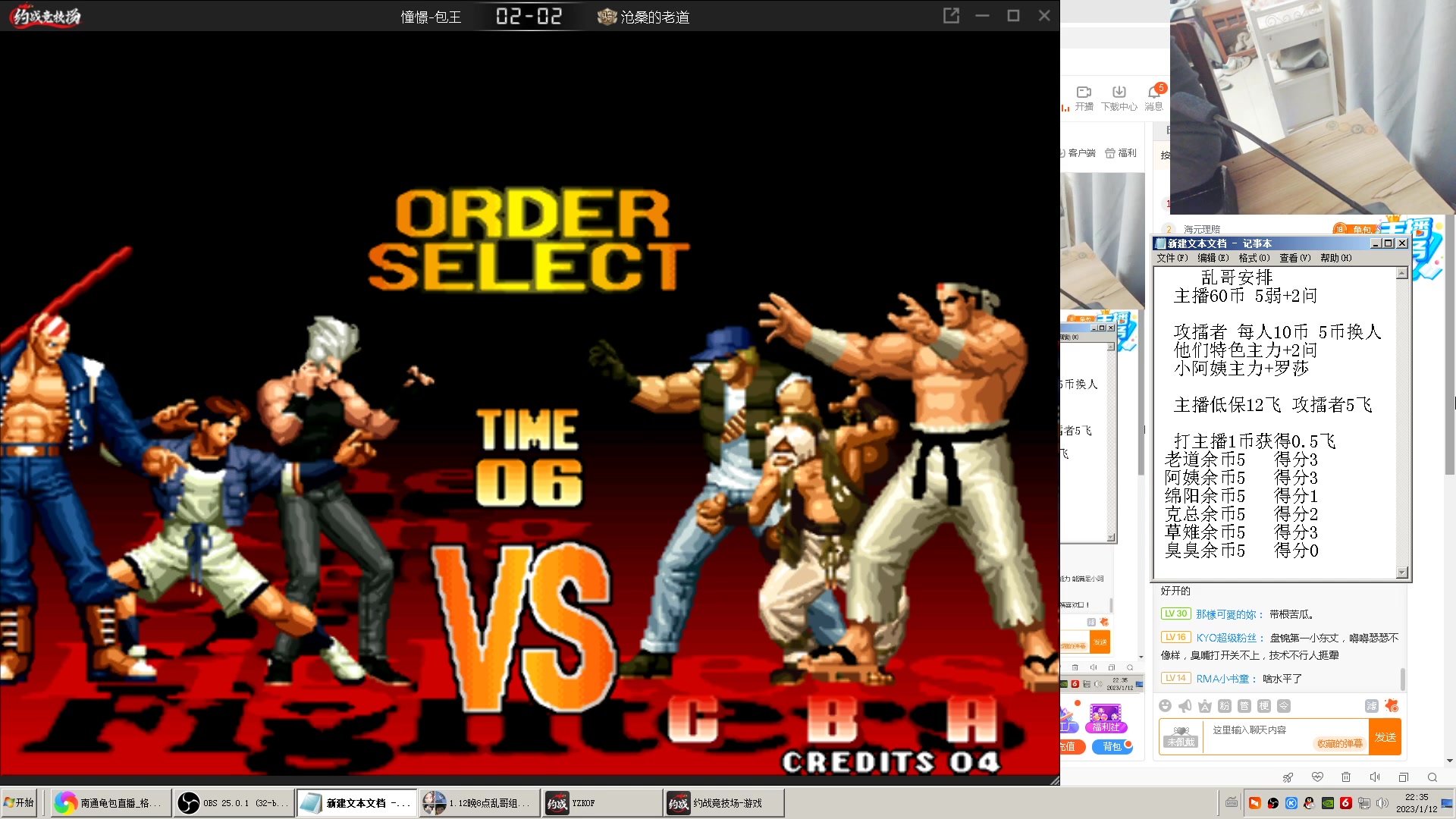This screenshot has width=1456, height=819.
Task: Click the search magnifier icon below chat
Action: click(x=1432, y=777)
